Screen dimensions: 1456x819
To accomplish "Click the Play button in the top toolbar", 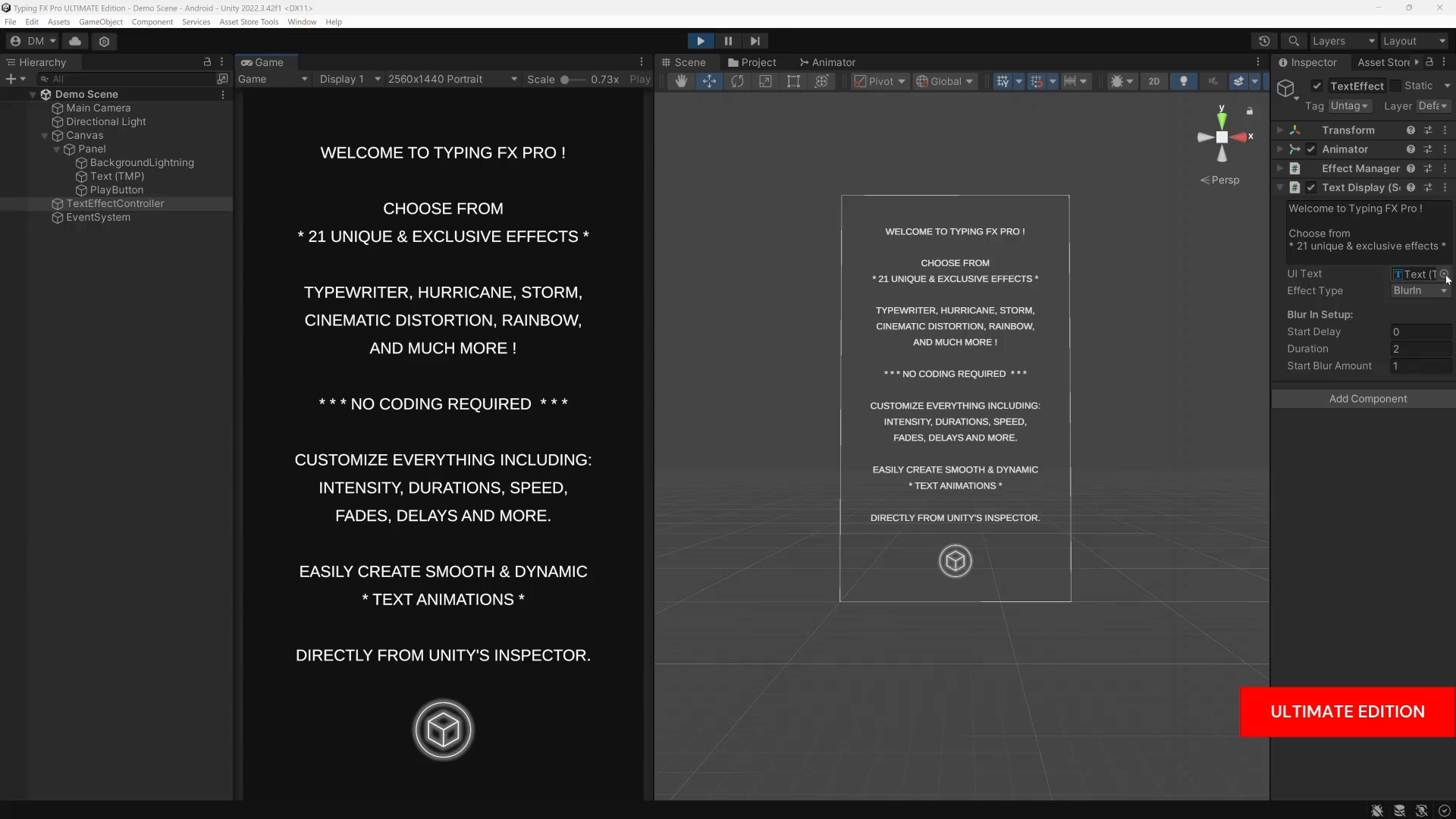I will 701,41.
